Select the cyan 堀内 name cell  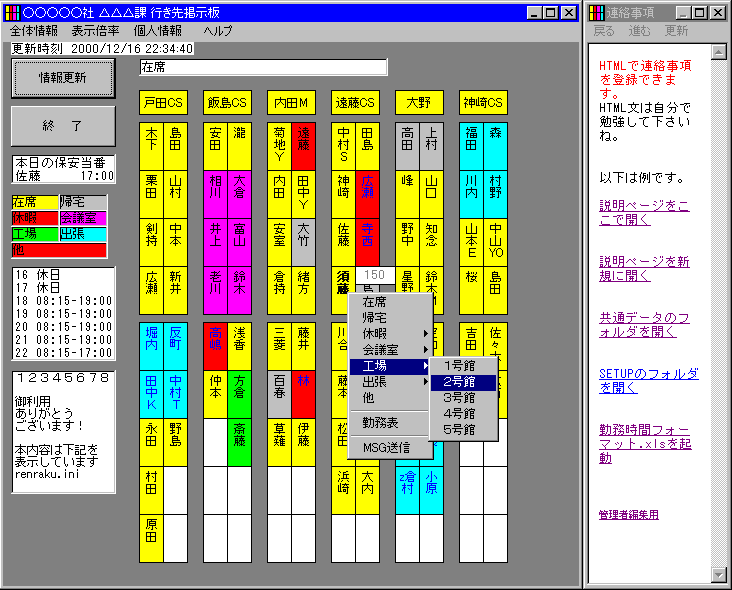151,346
